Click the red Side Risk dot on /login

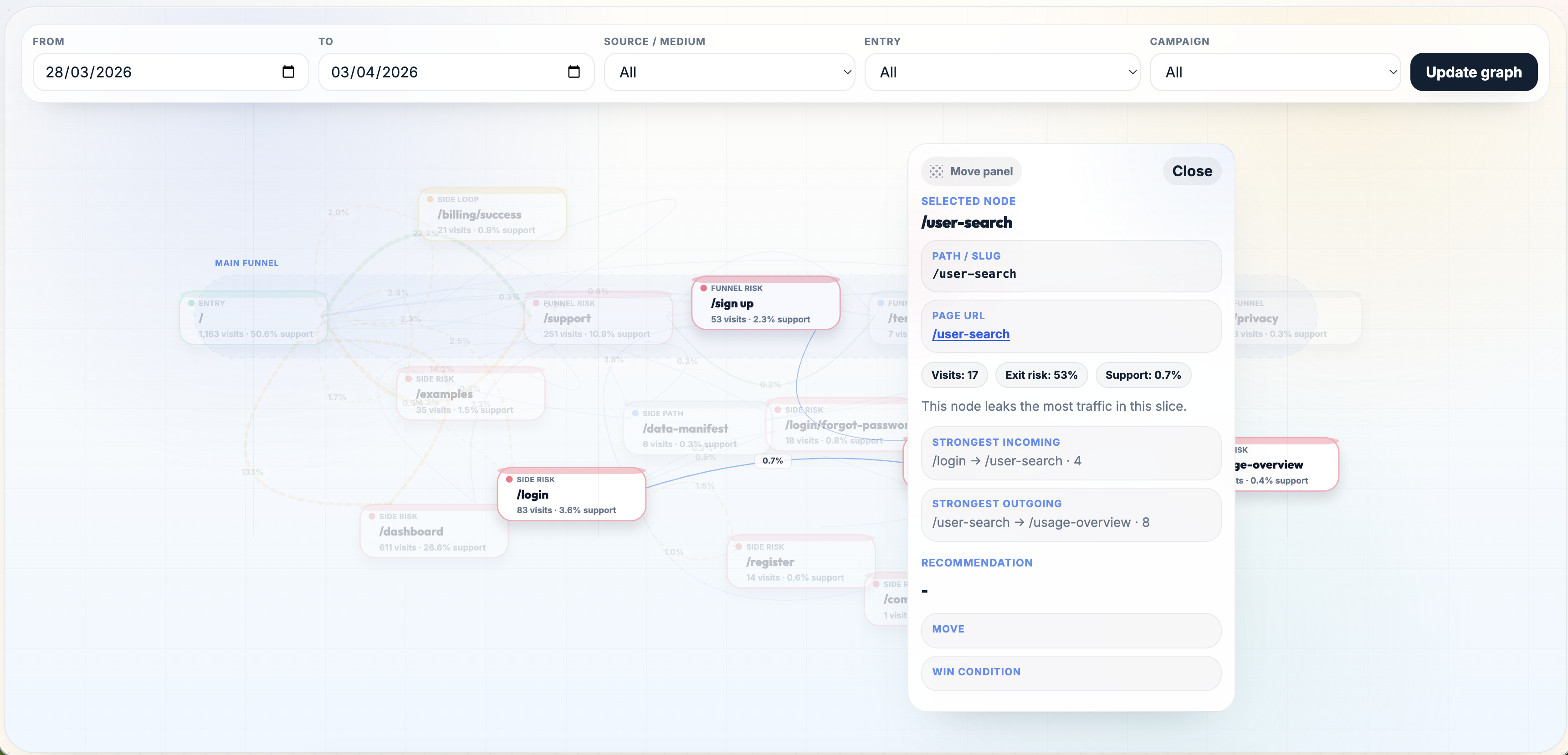[x=508, y=480]
